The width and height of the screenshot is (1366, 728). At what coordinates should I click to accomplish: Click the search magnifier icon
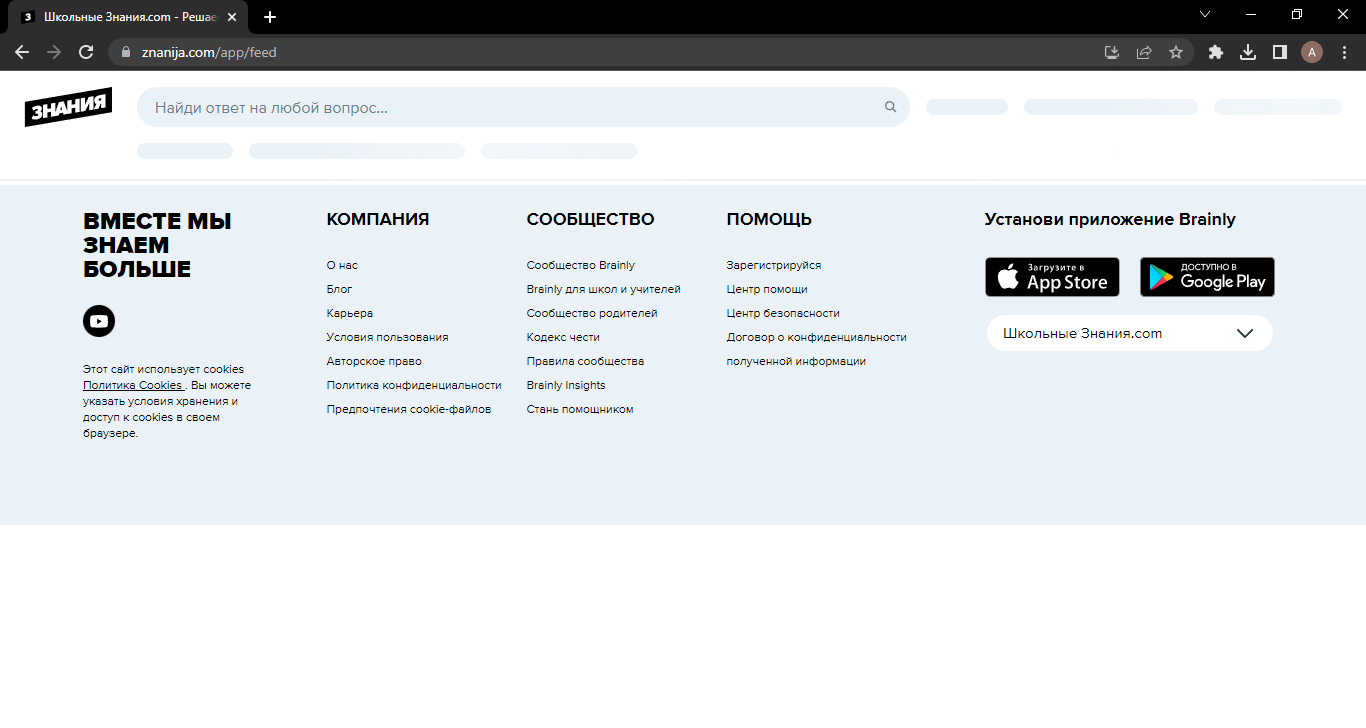(890, 107)
